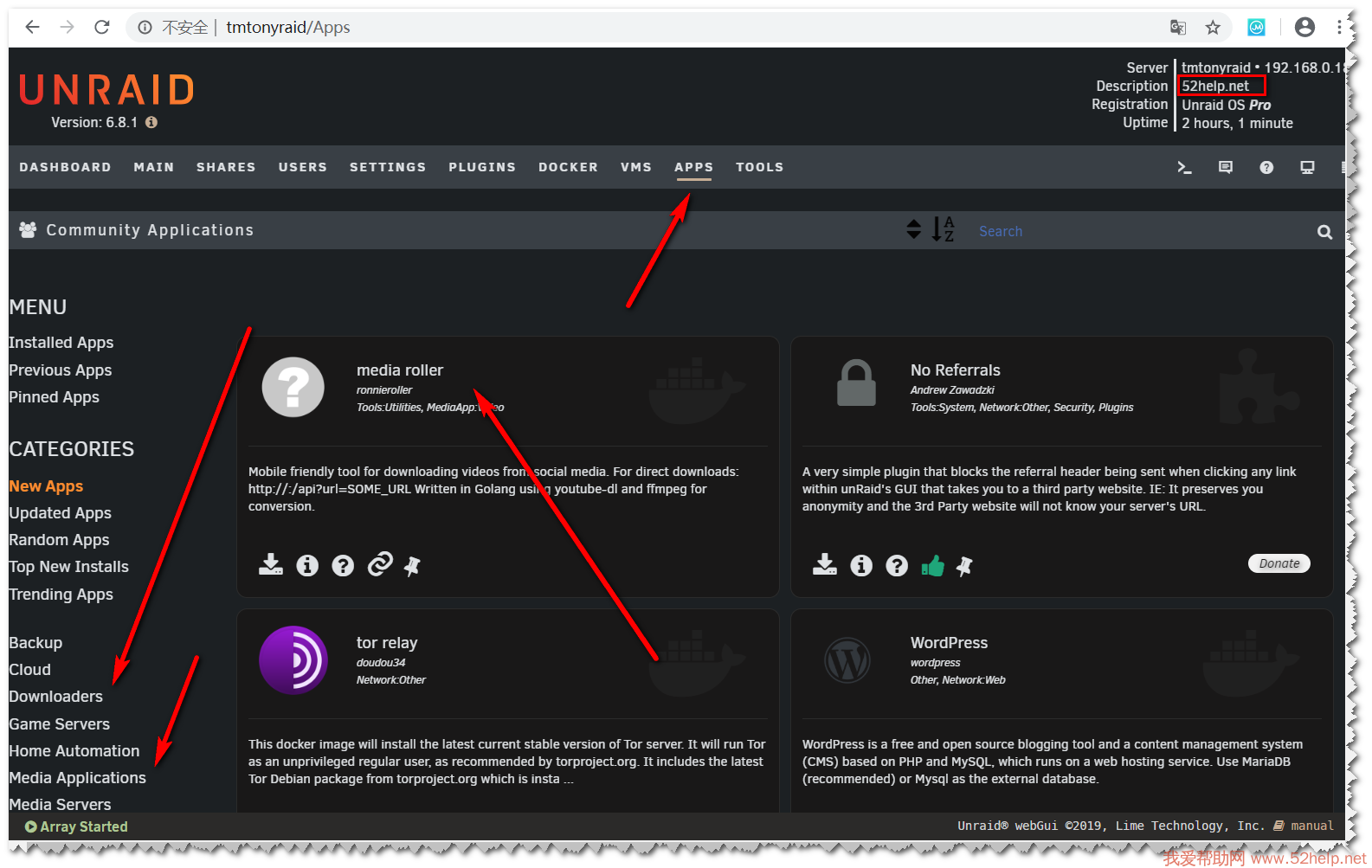Click install download icon for No Referrals
1372x868 pixels.
tap(825, 564)
